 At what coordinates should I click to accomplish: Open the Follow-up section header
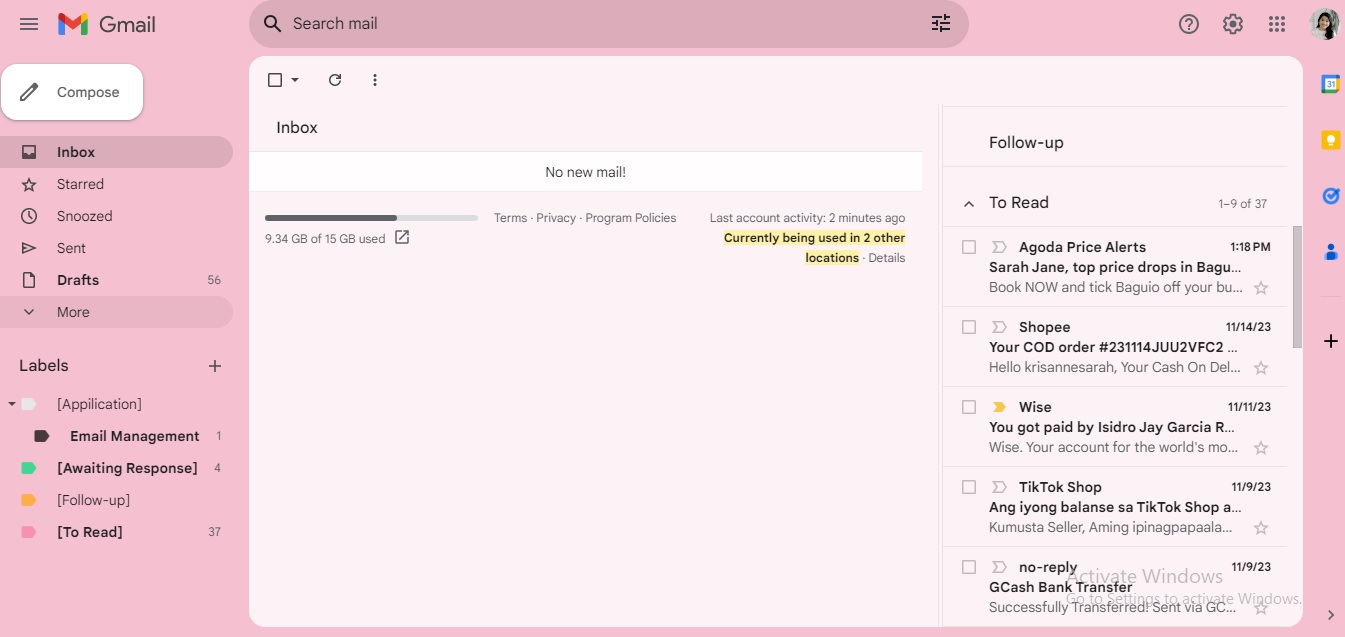pyautogui.click(x=1026, y=143)
